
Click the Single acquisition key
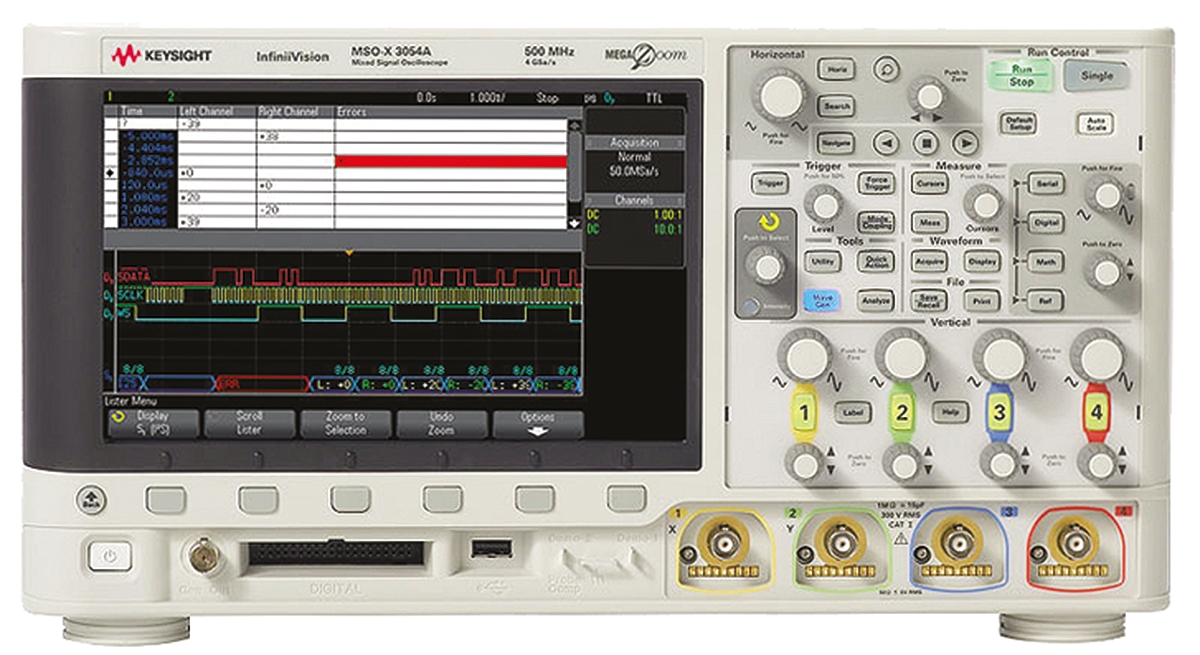[x=1097, y=76]
